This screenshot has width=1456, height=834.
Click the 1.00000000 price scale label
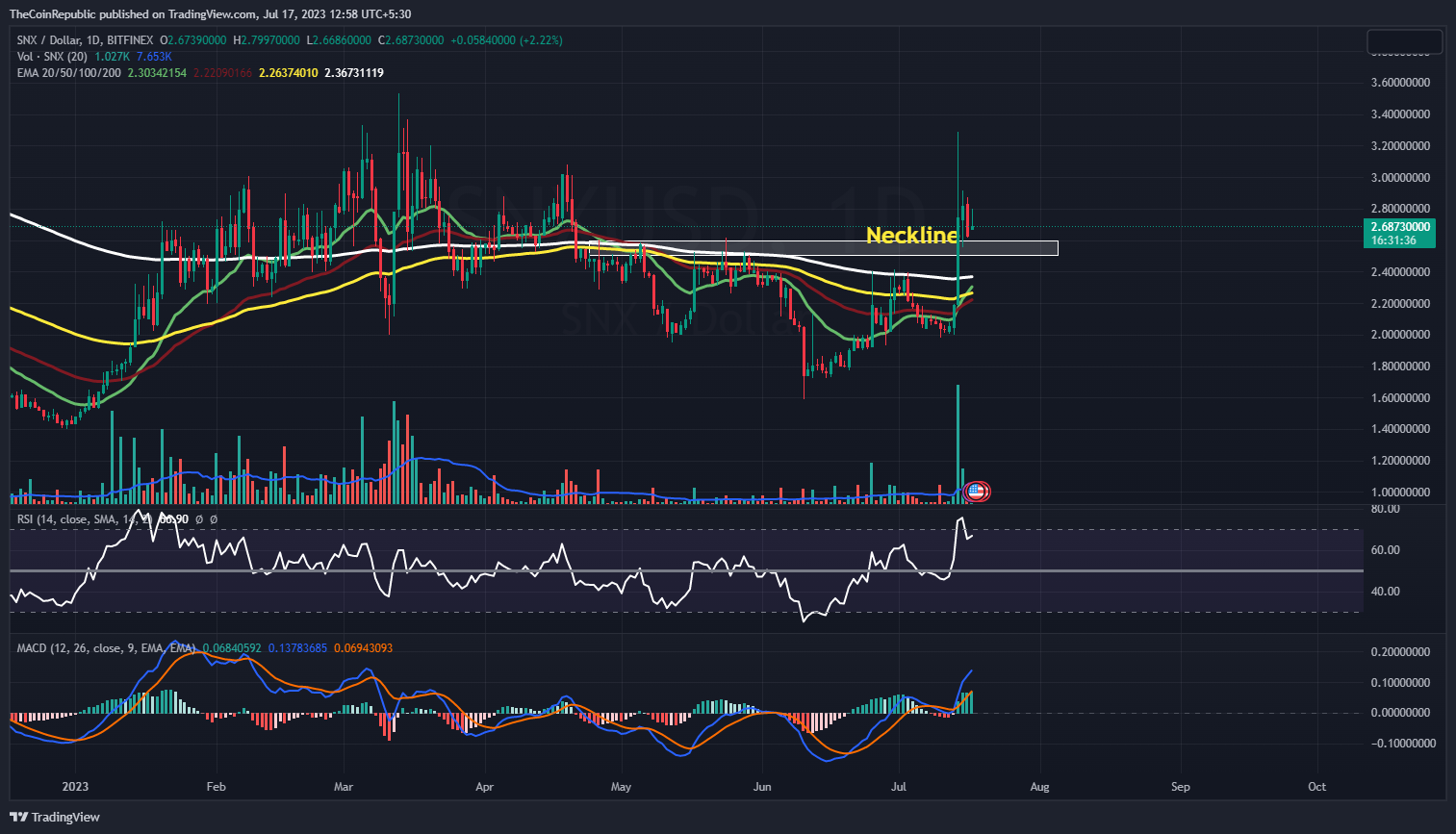[x=1398, y=493]
